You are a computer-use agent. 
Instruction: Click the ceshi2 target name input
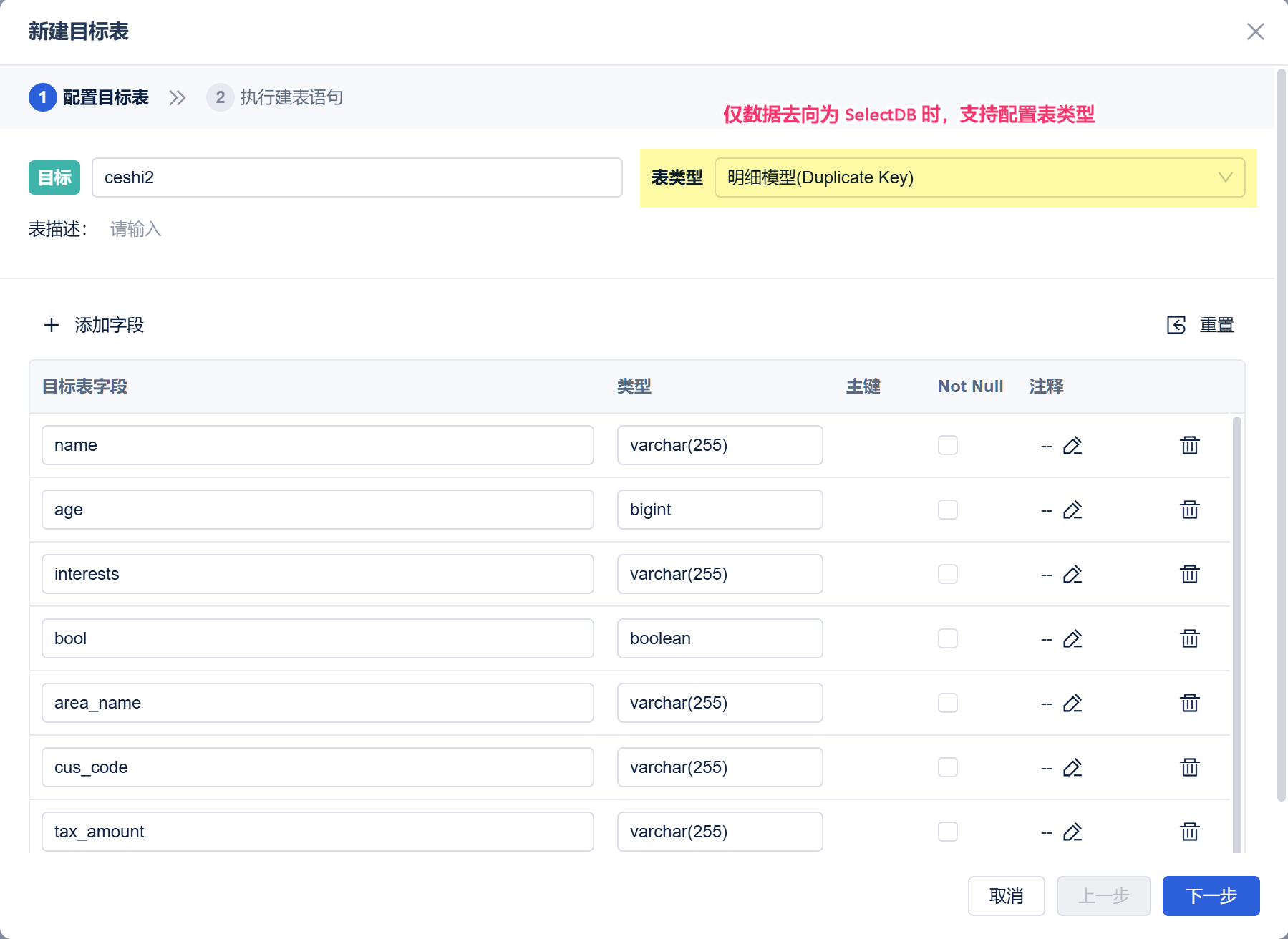pos(357,177)
